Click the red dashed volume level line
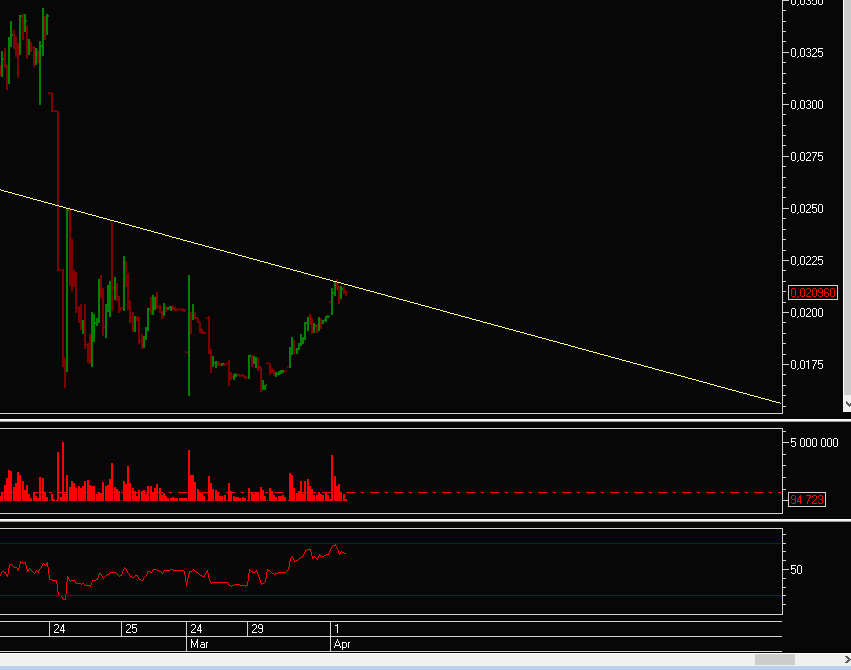The height and width of the screenshot is (670, 851). [x=564, y=493]
